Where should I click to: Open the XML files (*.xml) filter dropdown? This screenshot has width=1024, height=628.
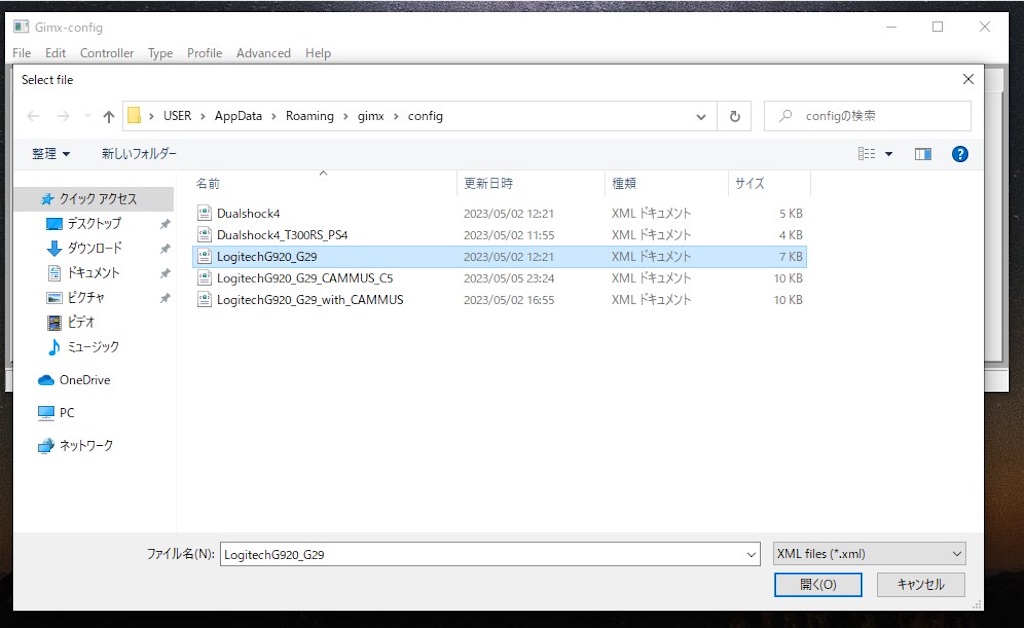869,554
